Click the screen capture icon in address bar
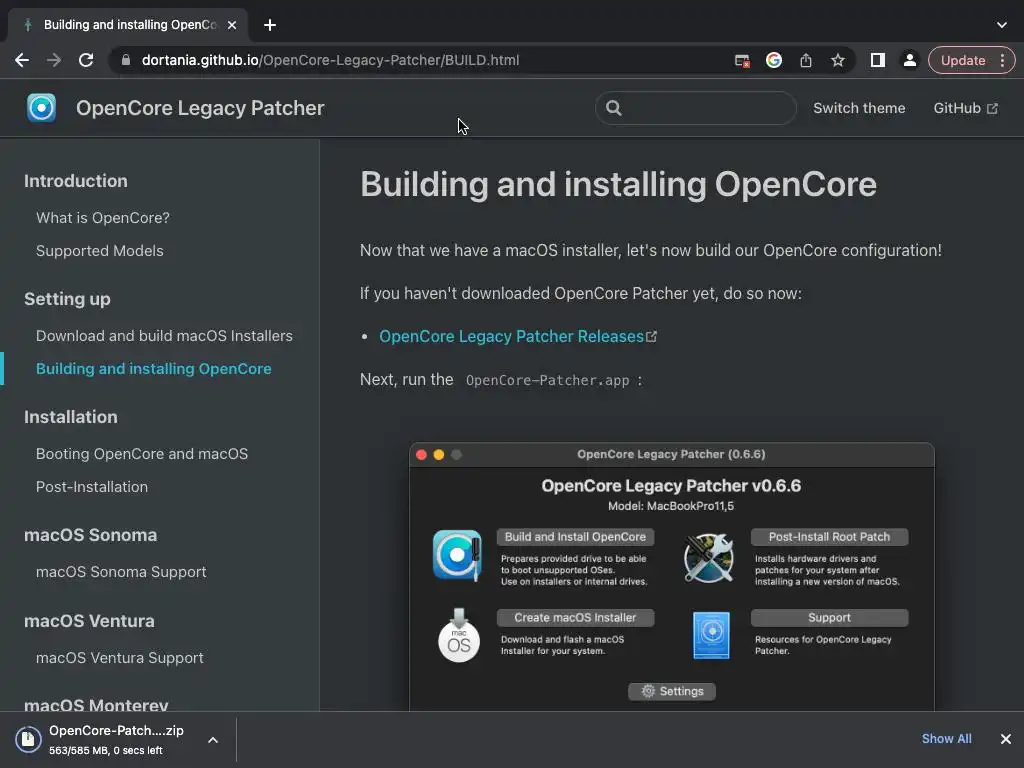 click(742, 61)
